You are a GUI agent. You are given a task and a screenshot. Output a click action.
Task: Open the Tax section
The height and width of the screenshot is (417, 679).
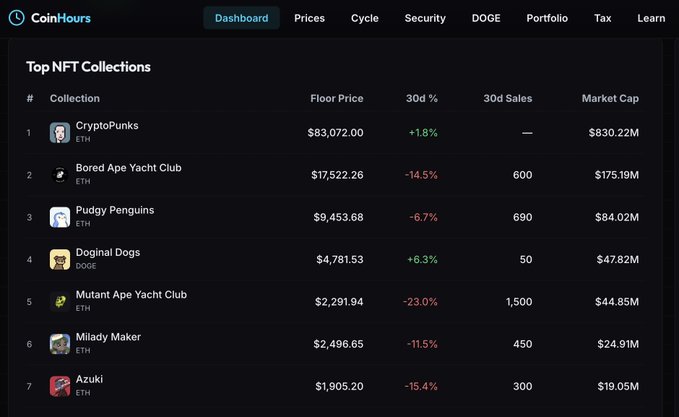602,18
